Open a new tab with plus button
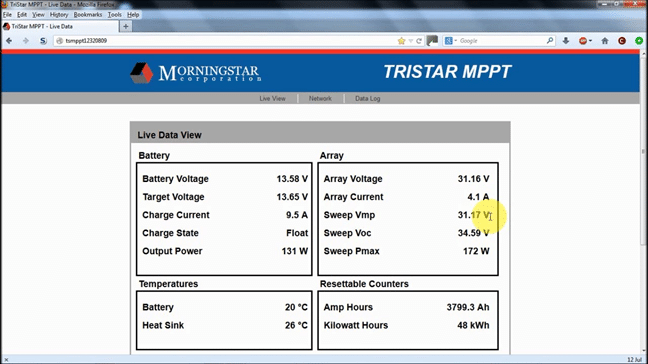This screenshot has width=648, height=364. click(x=126, y=26)
